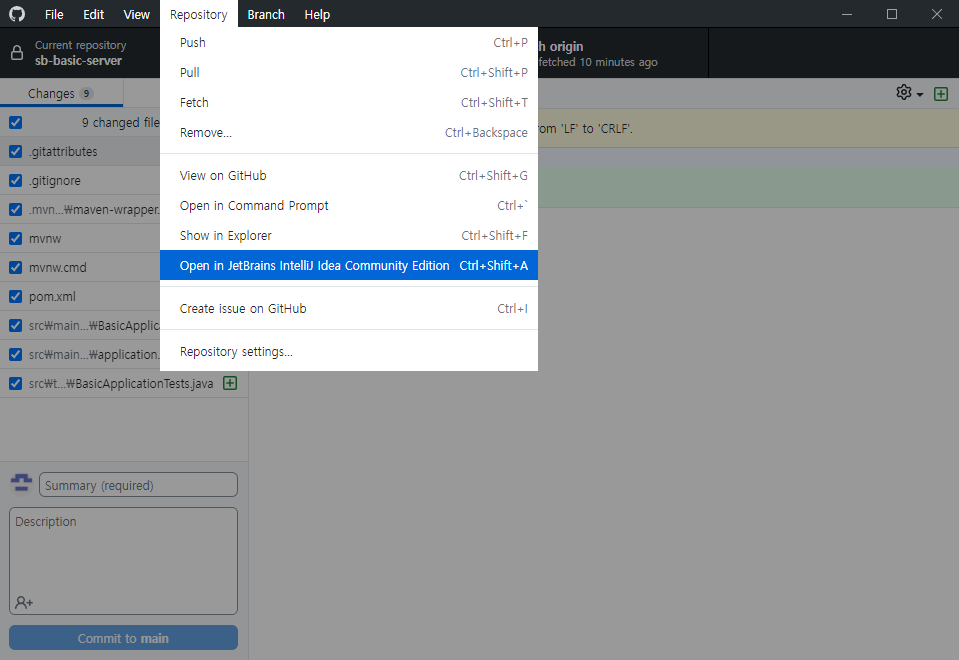Open in JetBrains IntelliJ Idea Community Edition

point(349,265)
